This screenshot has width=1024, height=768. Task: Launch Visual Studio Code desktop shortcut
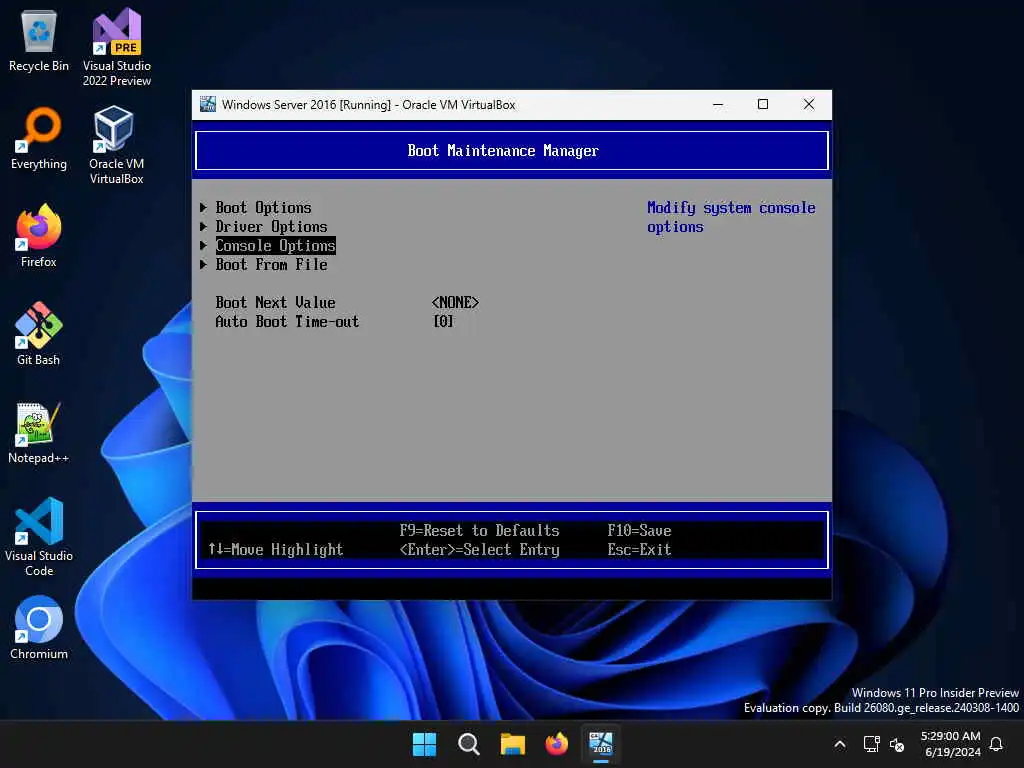click(x=39, y=537)
